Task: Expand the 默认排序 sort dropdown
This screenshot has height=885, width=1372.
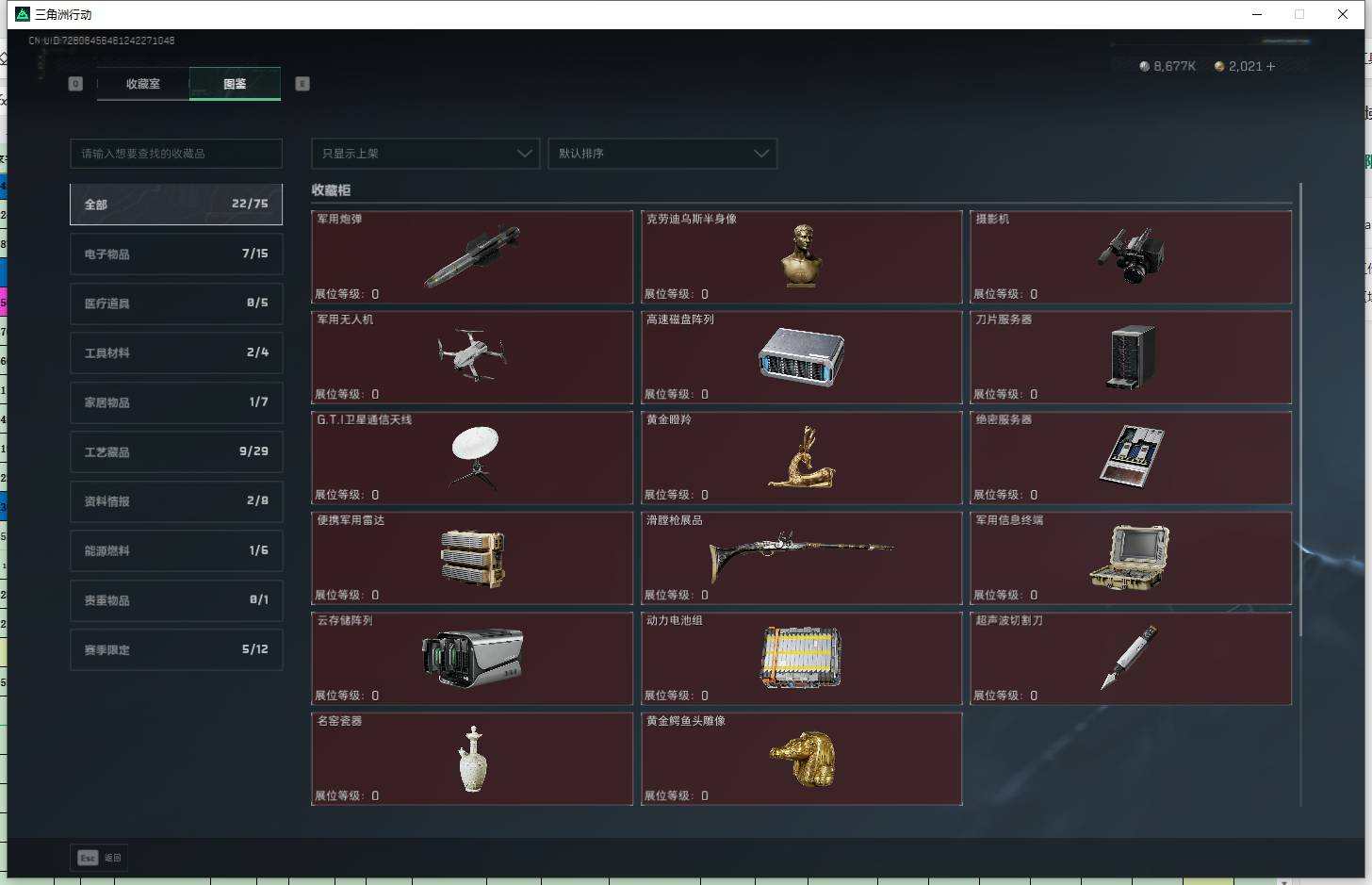Action: (662, 154)
